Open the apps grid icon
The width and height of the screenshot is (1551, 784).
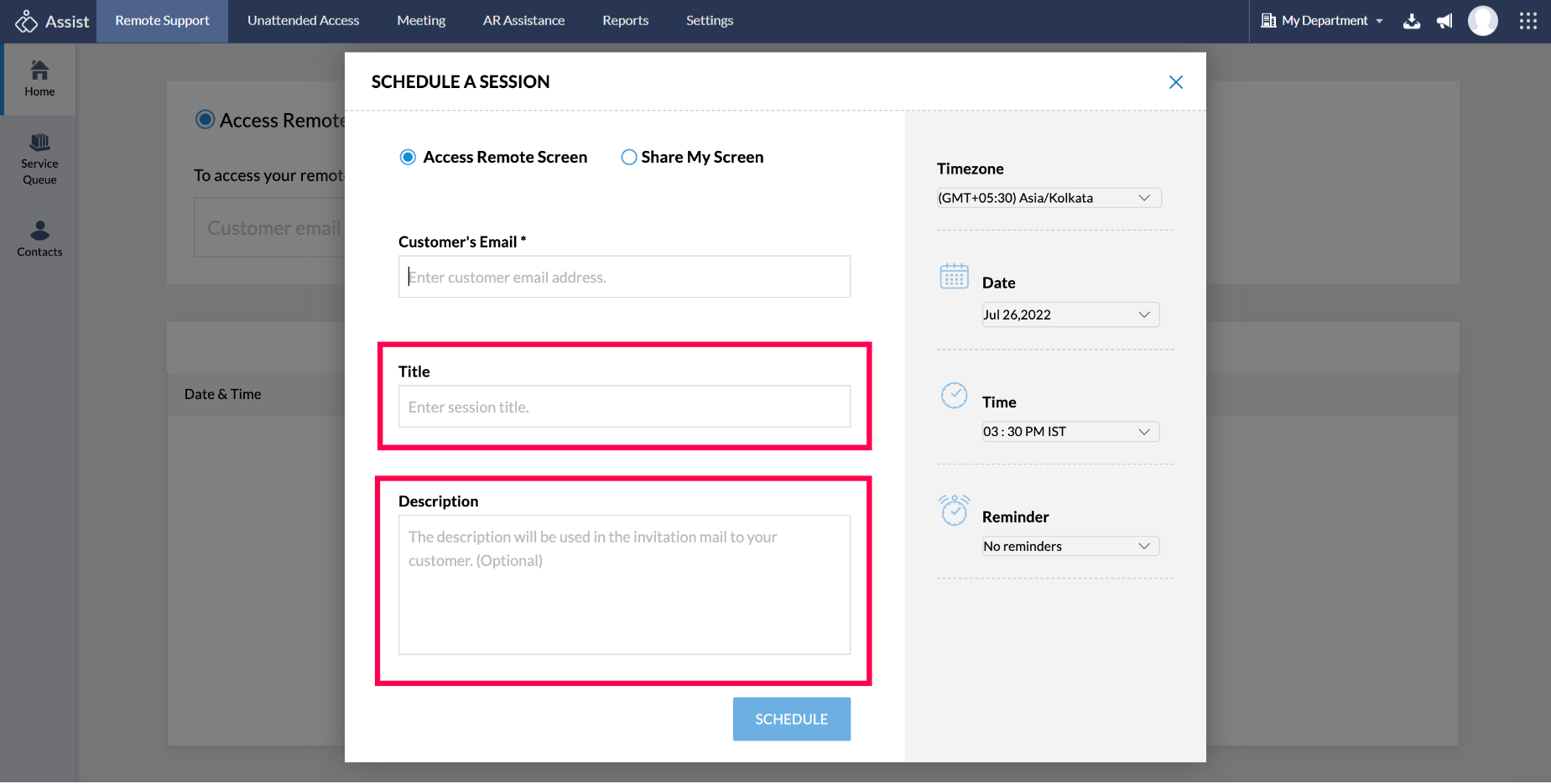coord(1528,21)
